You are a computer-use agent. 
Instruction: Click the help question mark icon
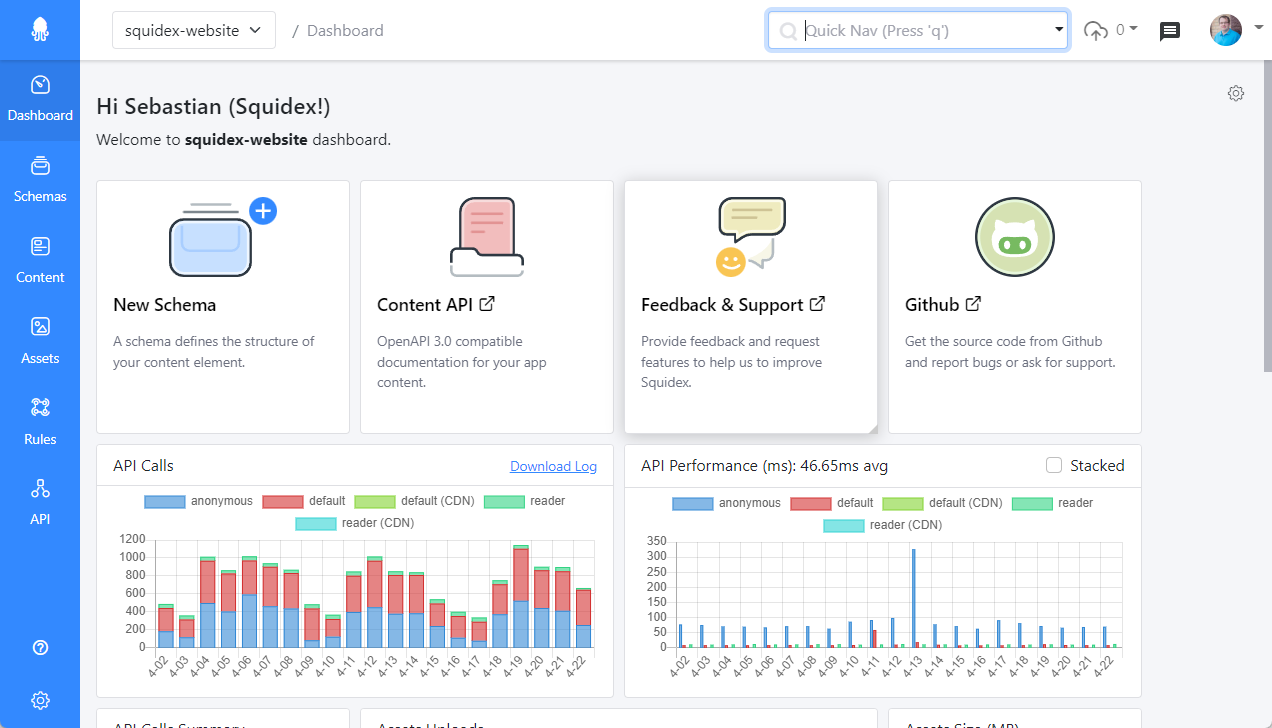pos(40,647)
